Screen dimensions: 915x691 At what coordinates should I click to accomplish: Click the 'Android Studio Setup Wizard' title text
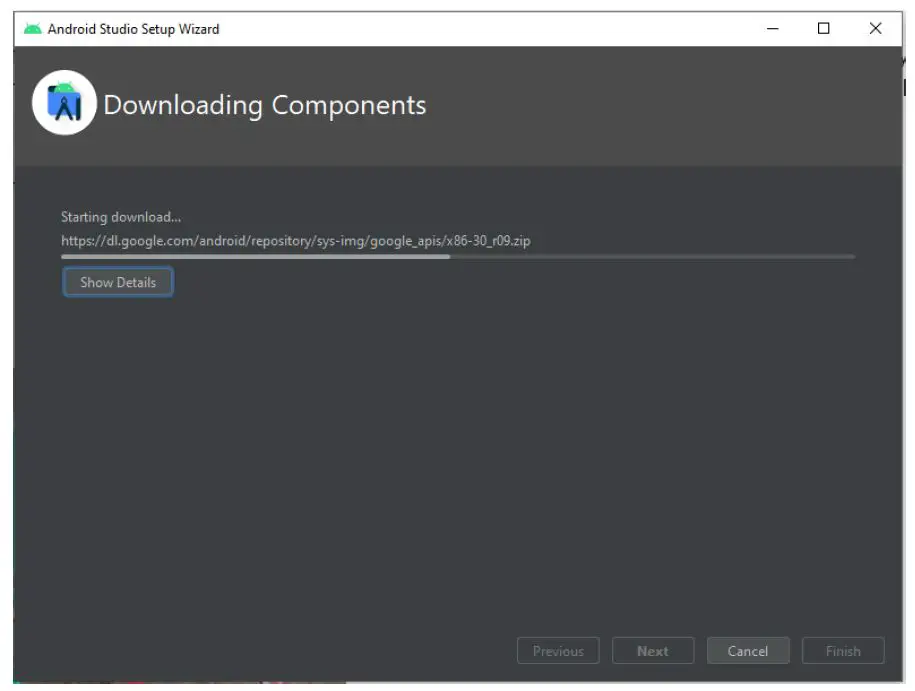click(x=134, y=29)
